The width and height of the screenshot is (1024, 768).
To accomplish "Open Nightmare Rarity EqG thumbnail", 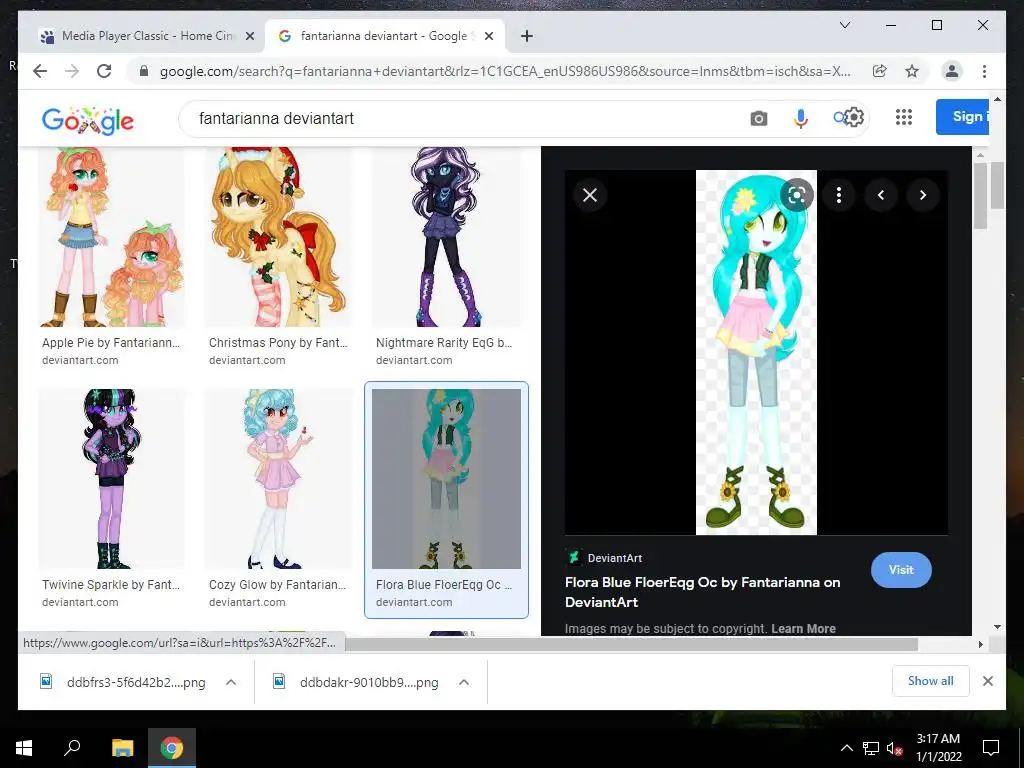I will coord(446,237).
